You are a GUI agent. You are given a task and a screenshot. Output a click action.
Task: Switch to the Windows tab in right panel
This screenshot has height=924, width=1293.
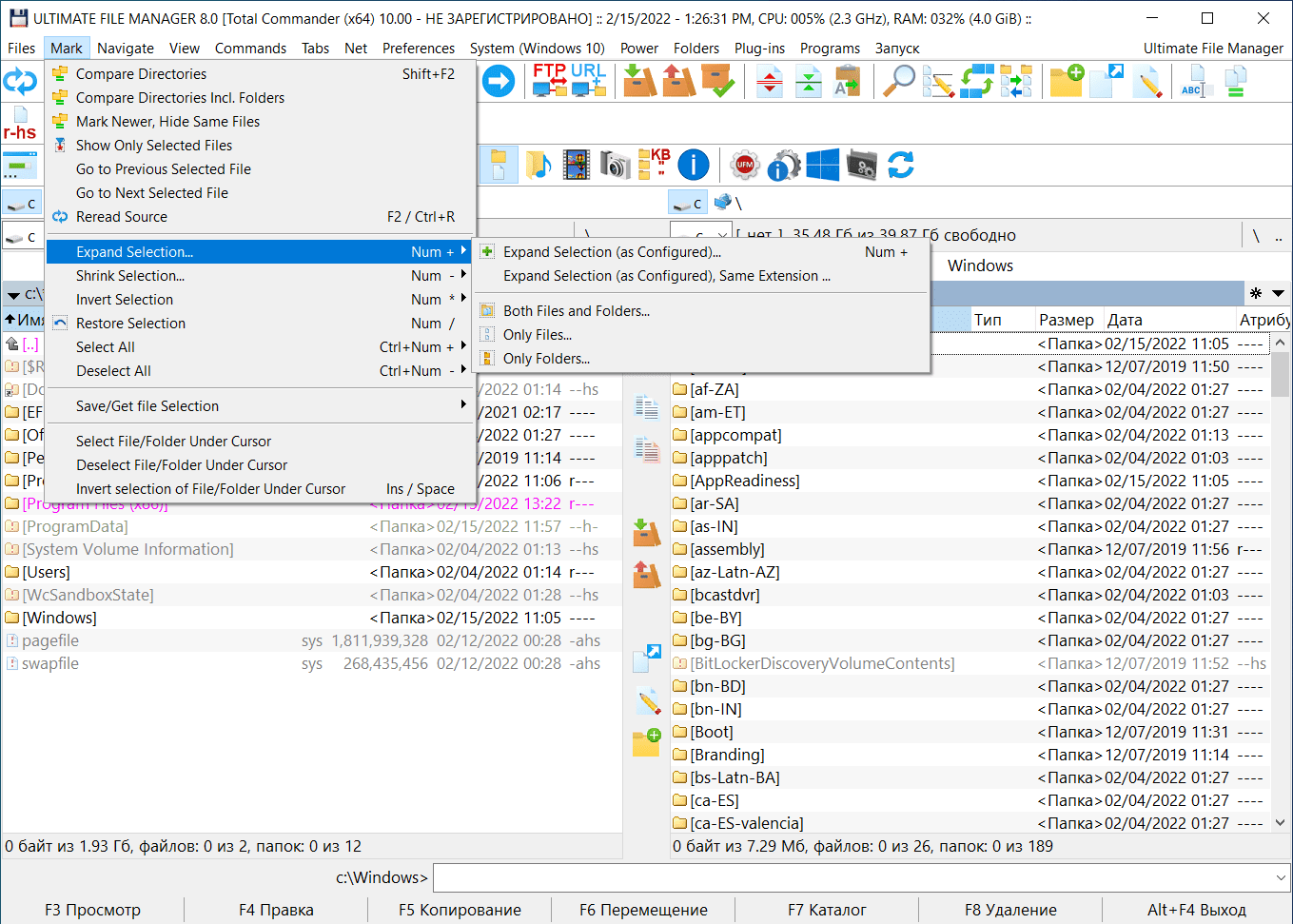[980, 265]
